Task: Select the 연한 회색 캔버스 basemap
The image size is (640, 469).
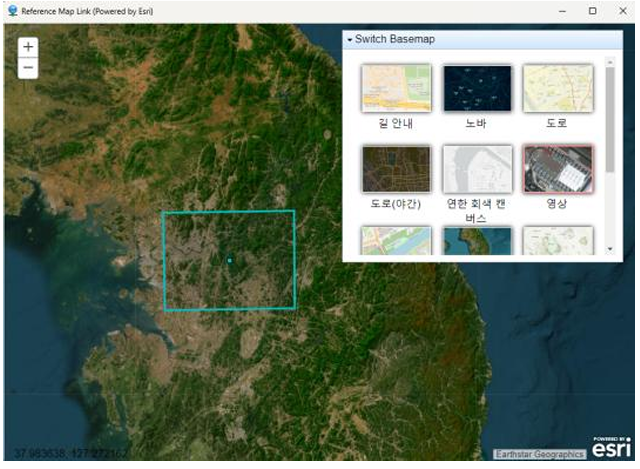Action: [477, 169]
